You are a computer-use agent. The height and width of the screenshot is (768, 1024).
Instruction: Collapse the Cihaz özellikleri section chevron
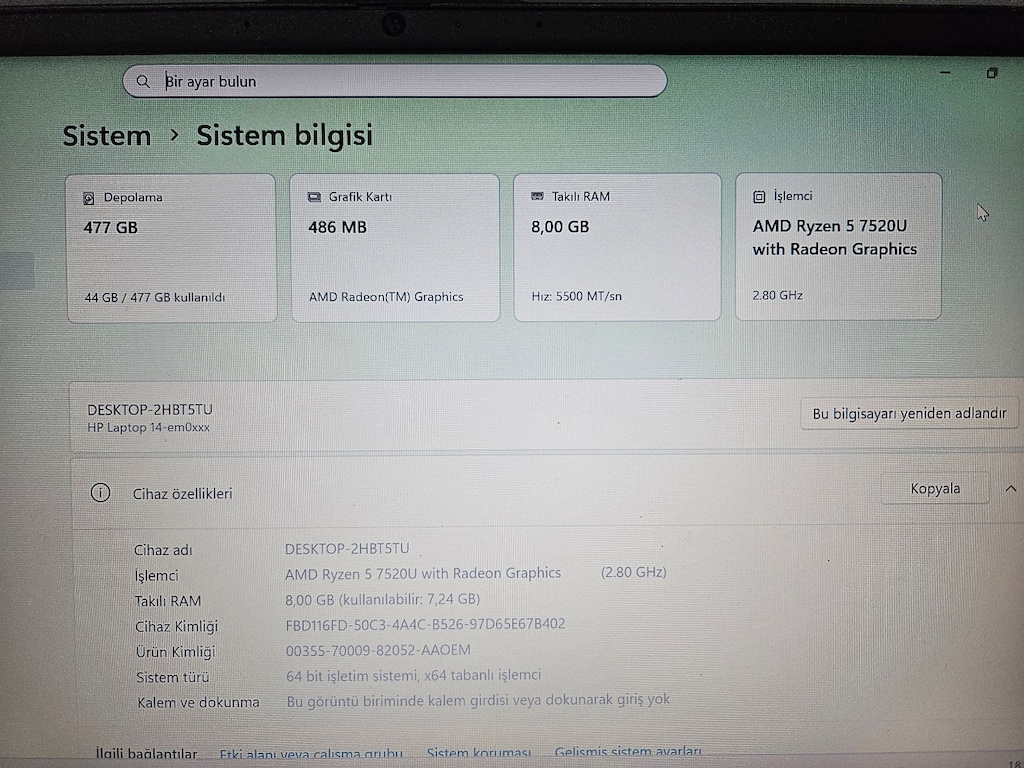(x=1010, y=488)
